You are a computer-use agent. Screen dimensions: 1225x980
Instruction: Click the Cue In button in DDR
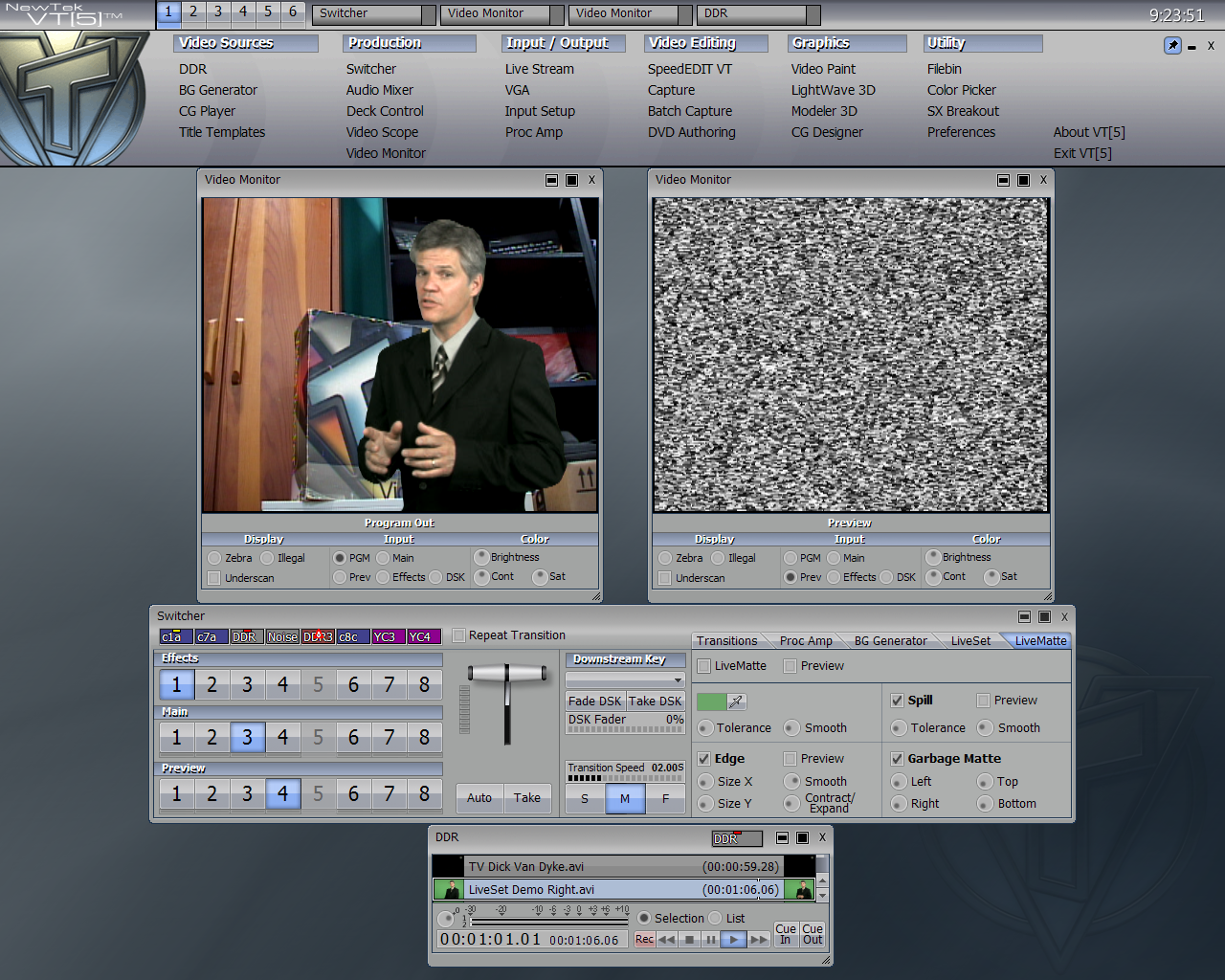[786, 934]
